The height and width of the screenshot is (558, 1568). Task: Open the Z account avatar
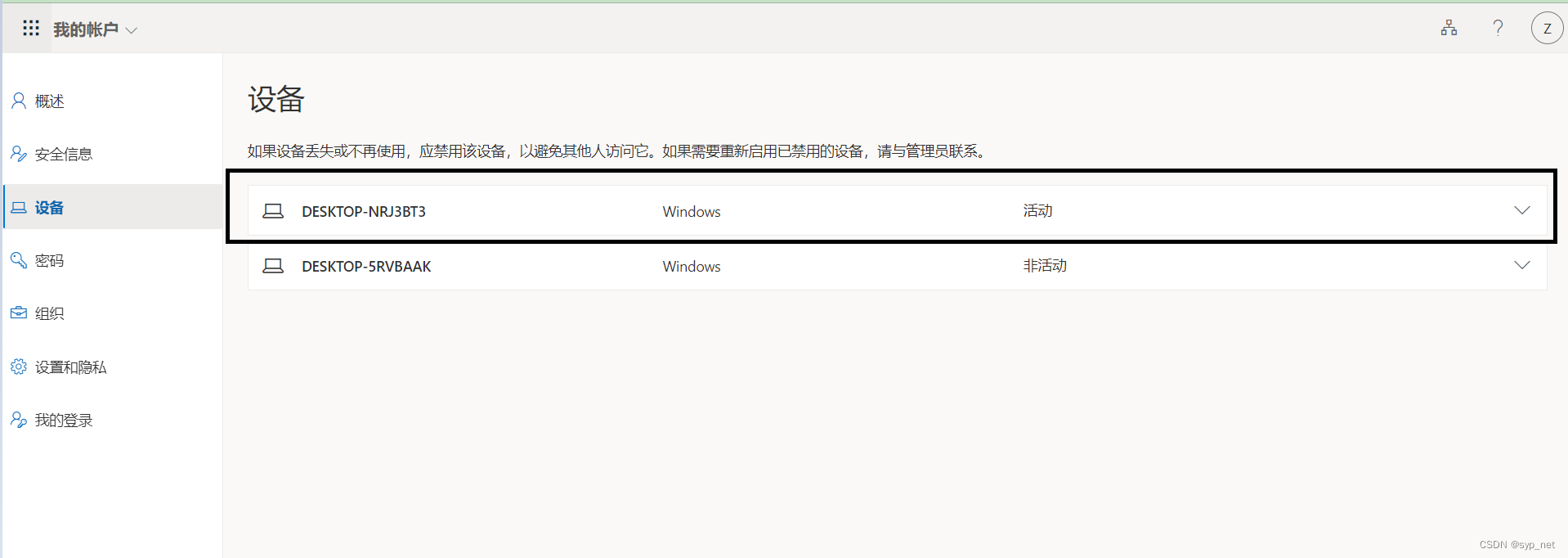pyautogui.click(x=1547, y=28)
